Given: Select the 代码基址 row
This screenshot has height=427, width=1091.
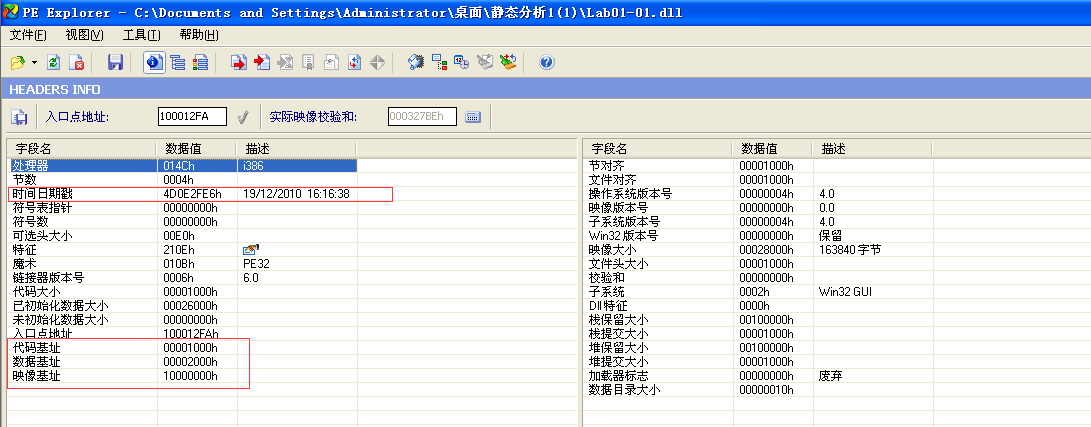Looking at the screenshot, I should 183,348.
